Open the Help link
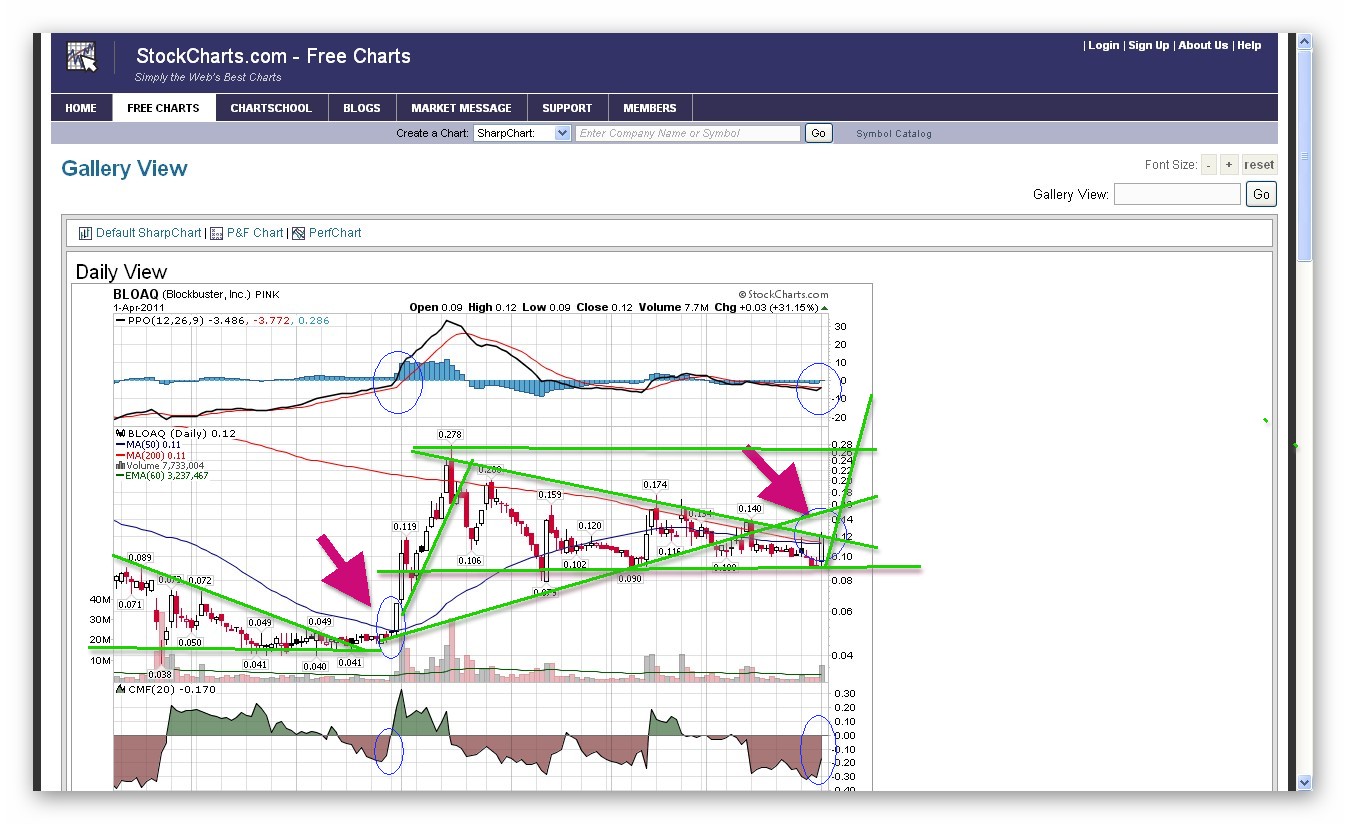 (x=1249, y=45)
